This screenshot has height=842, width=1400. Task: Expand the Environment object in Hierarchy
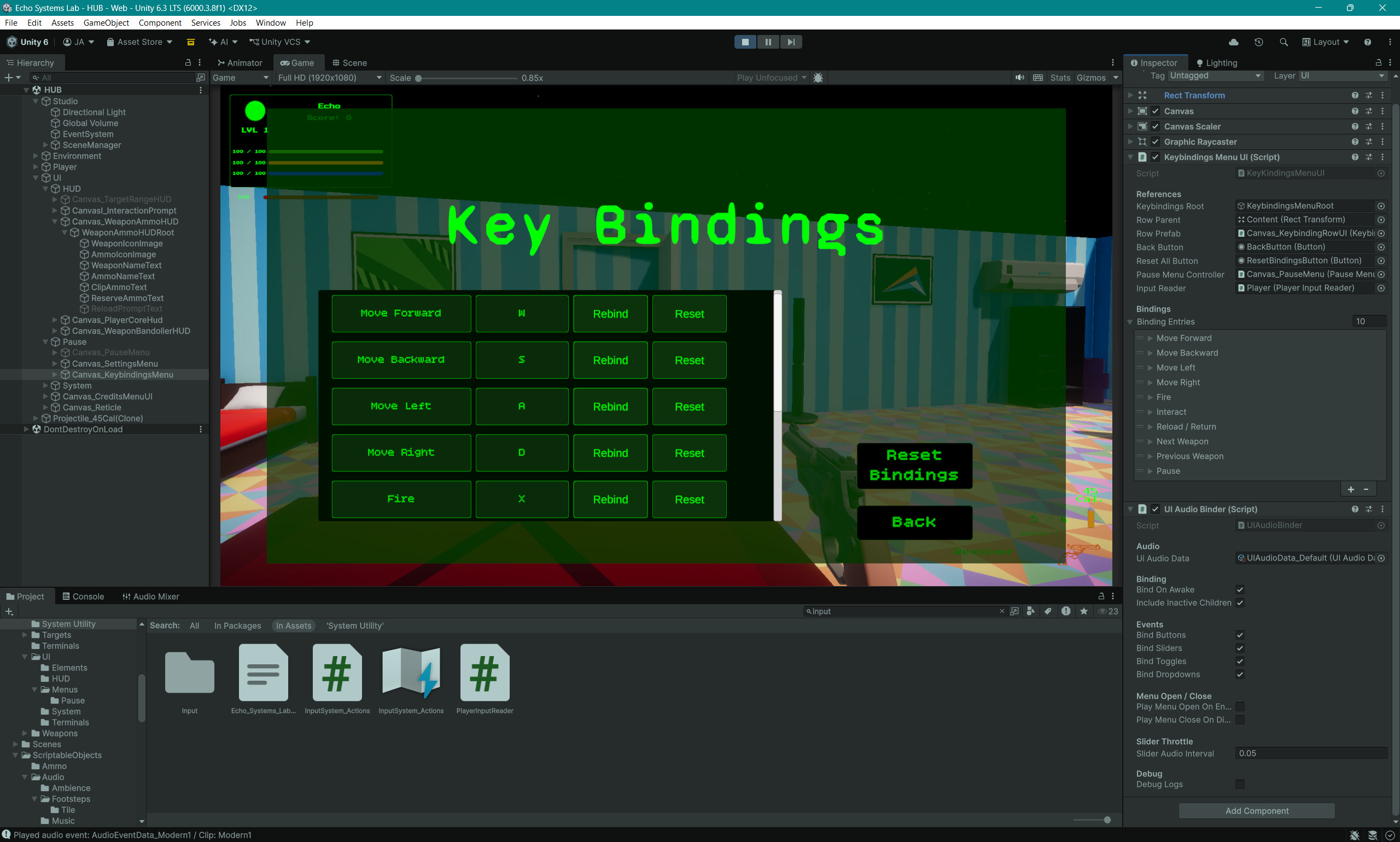(x=36, y=156)
